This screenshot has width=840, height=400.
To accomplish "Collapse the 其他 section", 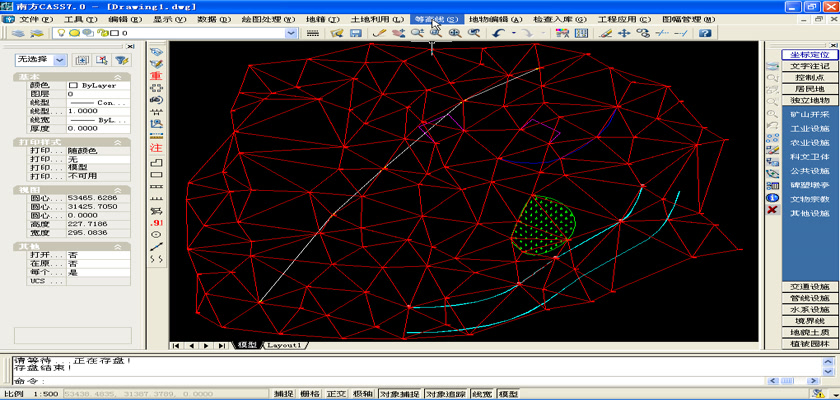I will click(118, 247).
